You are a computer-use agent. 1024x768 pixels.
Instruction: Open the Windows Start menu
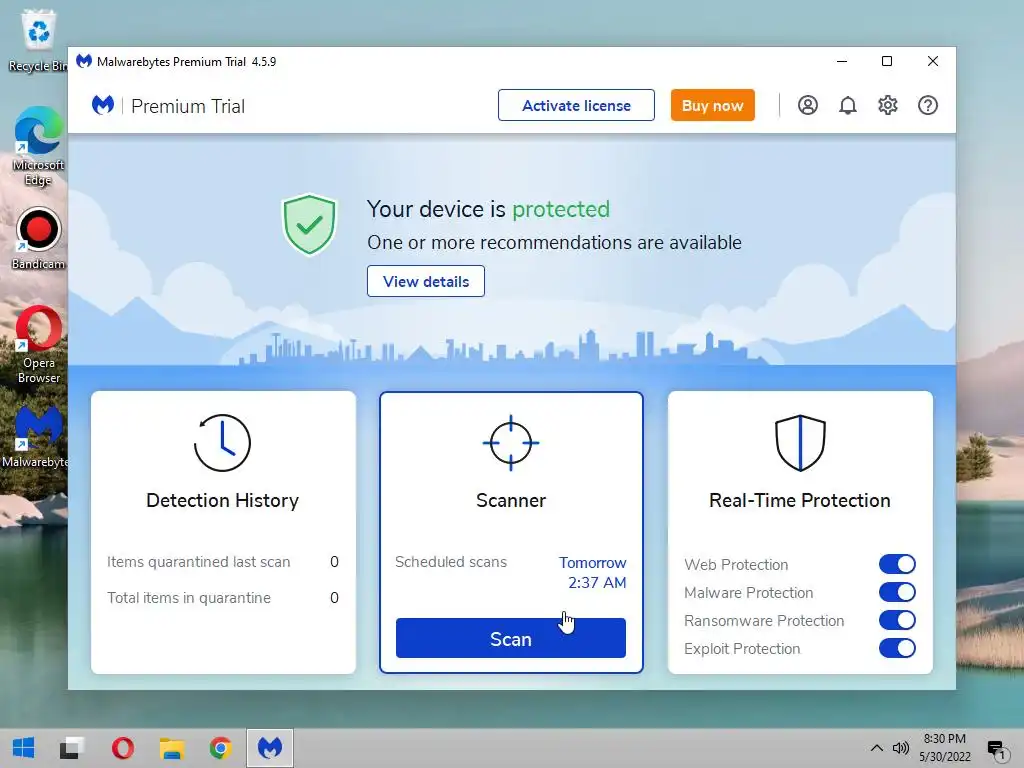[x=24, y=748]
